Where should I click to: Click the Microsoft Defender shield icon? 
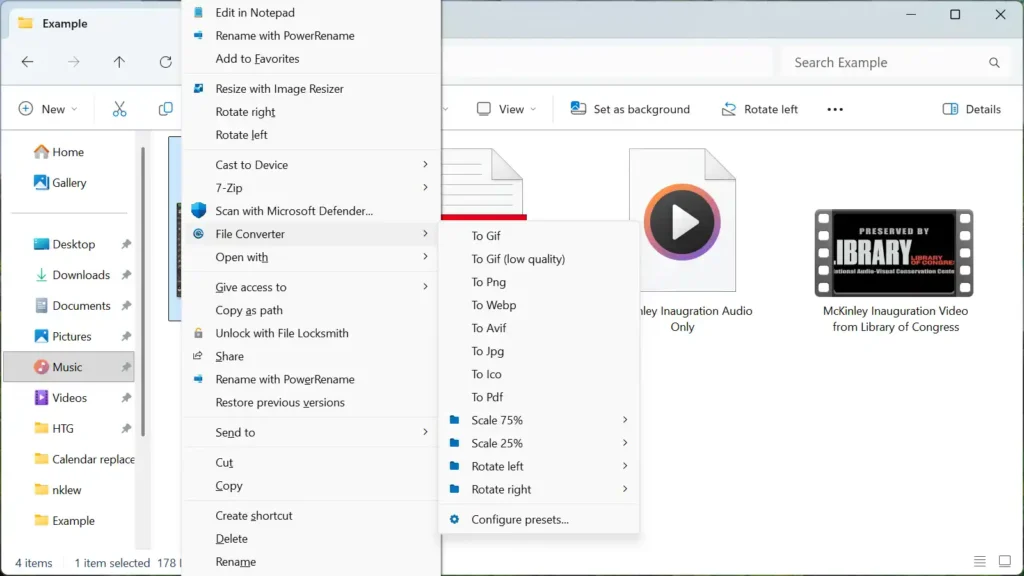point(200,211)
